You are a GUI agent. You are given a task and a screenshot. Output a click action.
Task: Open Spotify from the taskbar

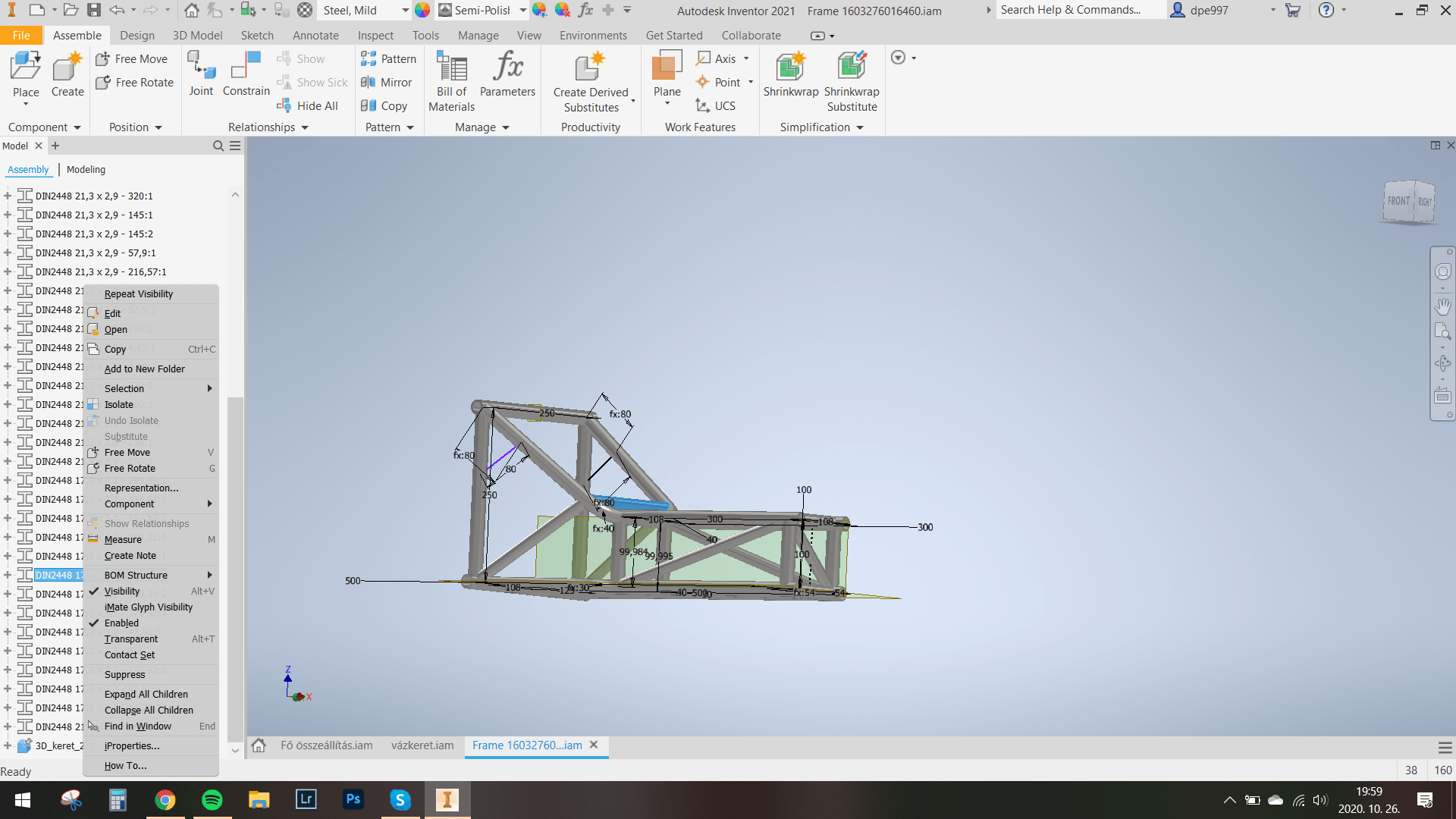(x=212, y=799)
